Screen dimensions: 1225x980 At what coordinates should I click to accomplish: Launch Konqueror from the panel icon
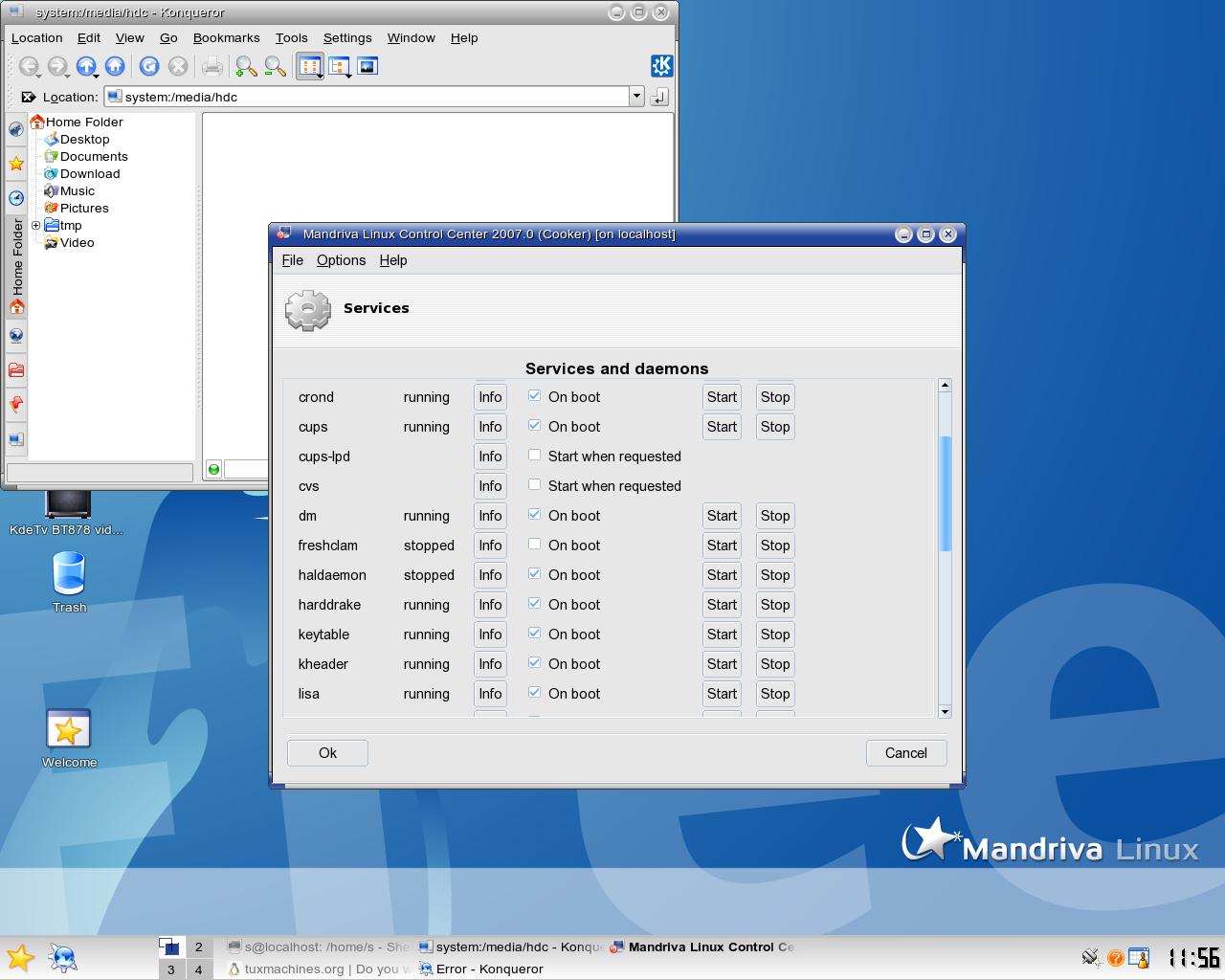63,957
